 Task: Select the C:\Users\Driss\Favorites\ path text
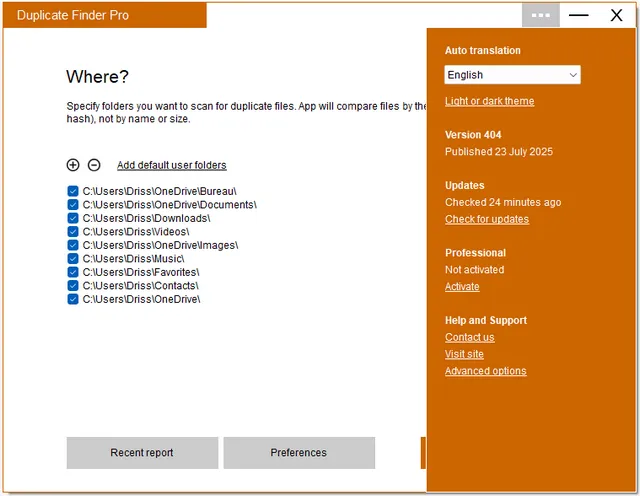pyautogui.click(x=141, y=272)
